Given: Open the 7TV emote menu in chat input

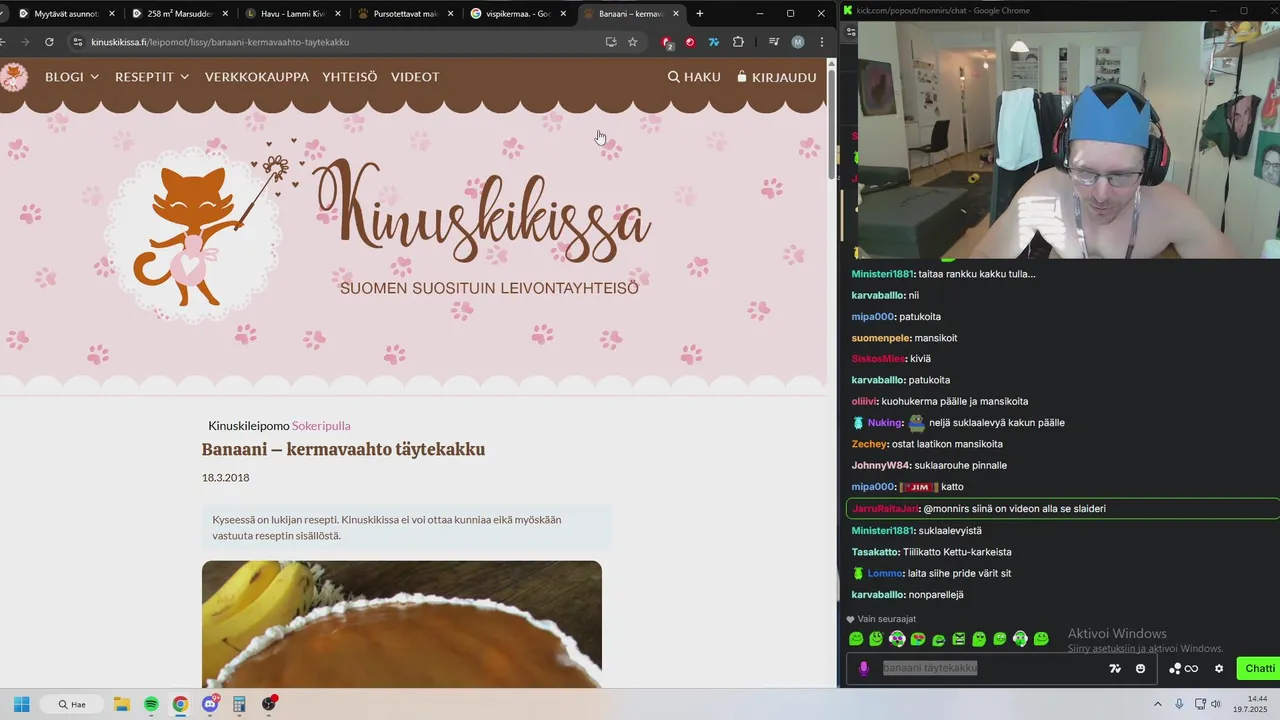Looking at the screenshot, I should pos(1116,669).
